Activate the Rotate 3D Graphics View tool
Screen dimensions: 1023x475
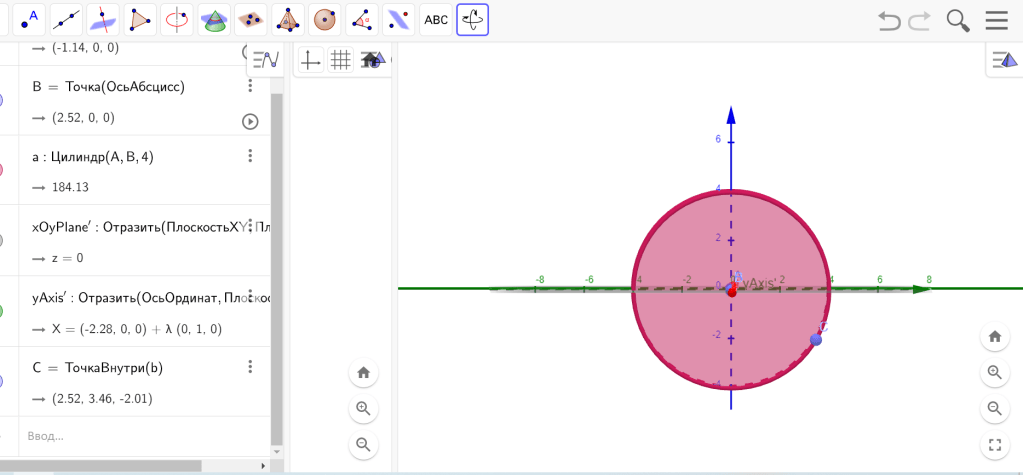click(473, 19)
